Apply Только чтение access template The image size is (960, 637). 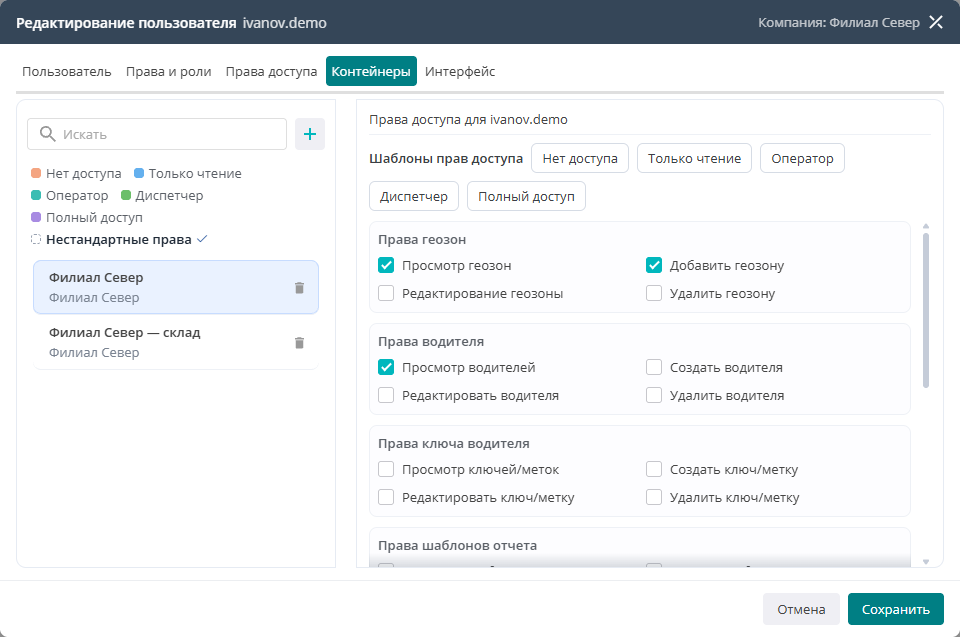694,159
